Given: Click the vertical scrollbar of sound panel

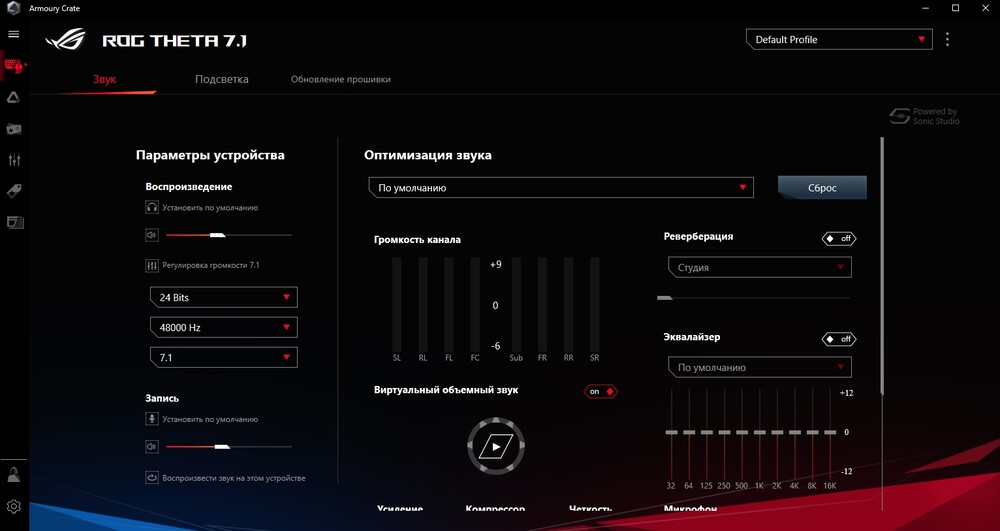Looking at the screenshot, I should click(883, 265).
